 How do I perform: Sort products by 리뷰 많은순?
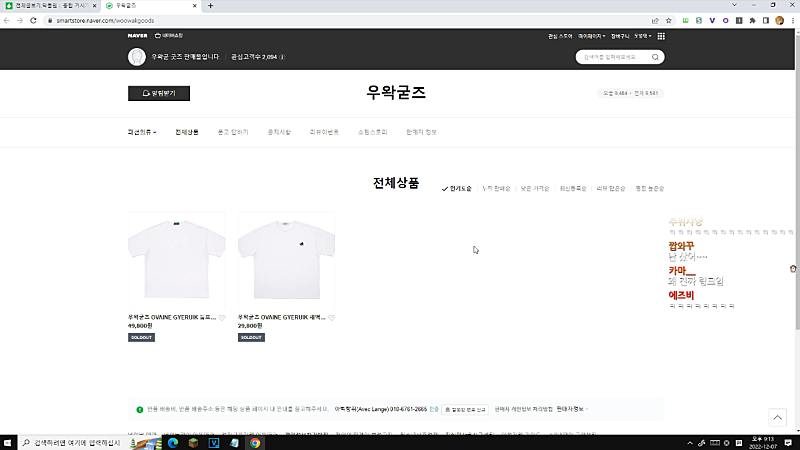[611, 189]
